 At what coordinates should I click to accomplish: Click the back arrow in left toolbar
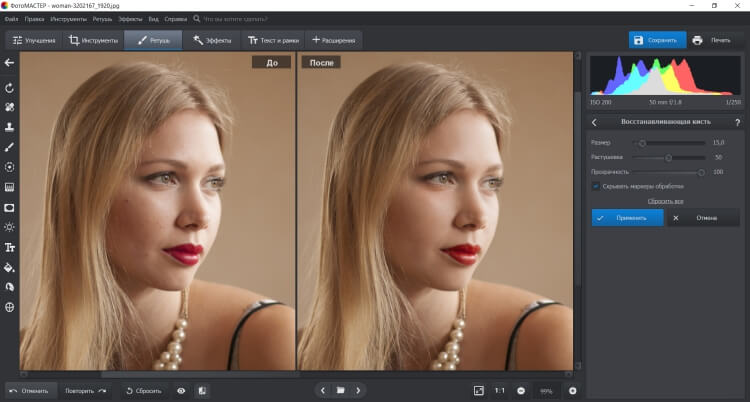(9, 63)
